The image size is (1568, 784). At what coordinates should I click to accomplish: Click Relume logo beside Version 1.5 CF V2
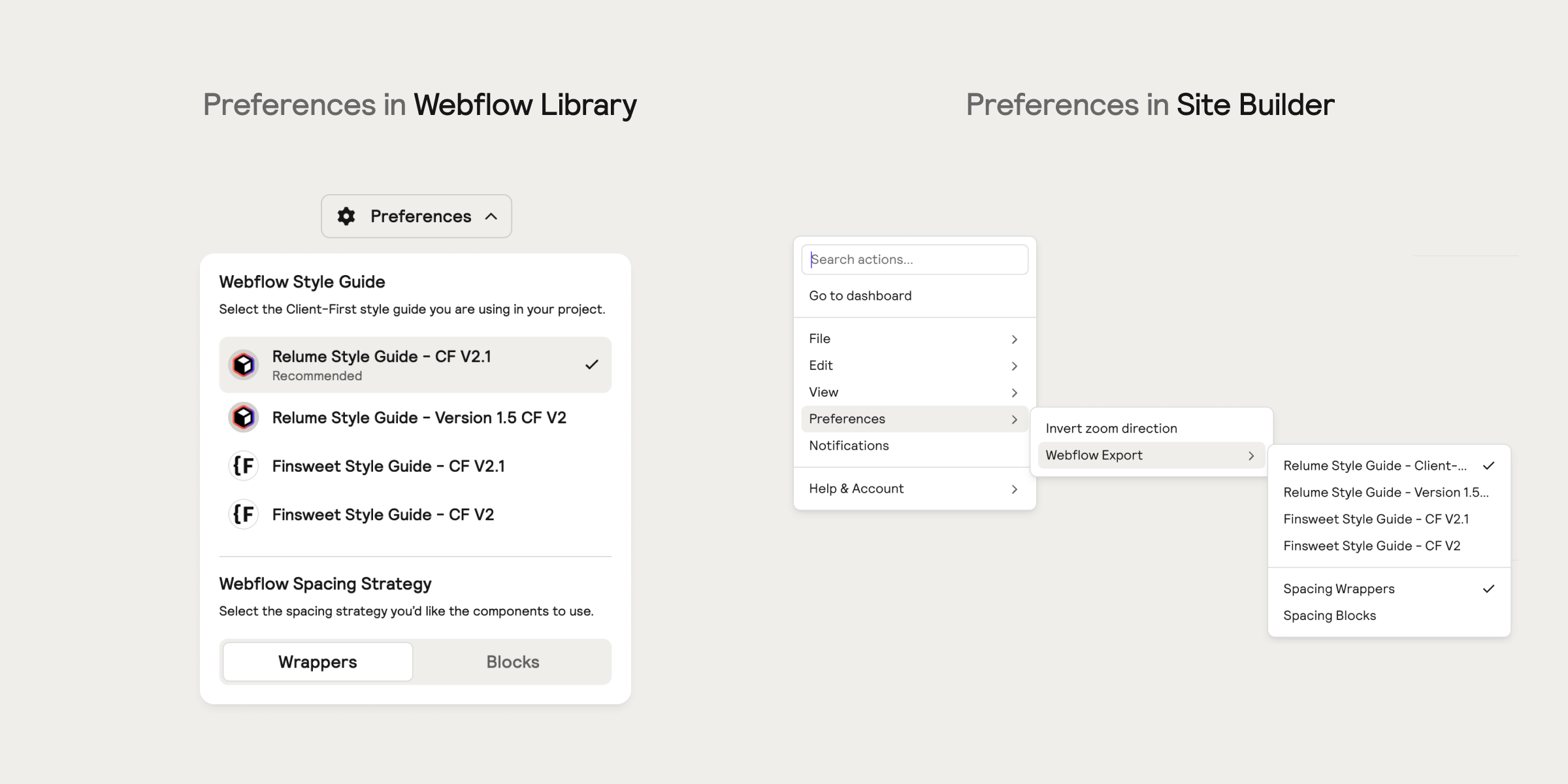[x=244, y=417]
